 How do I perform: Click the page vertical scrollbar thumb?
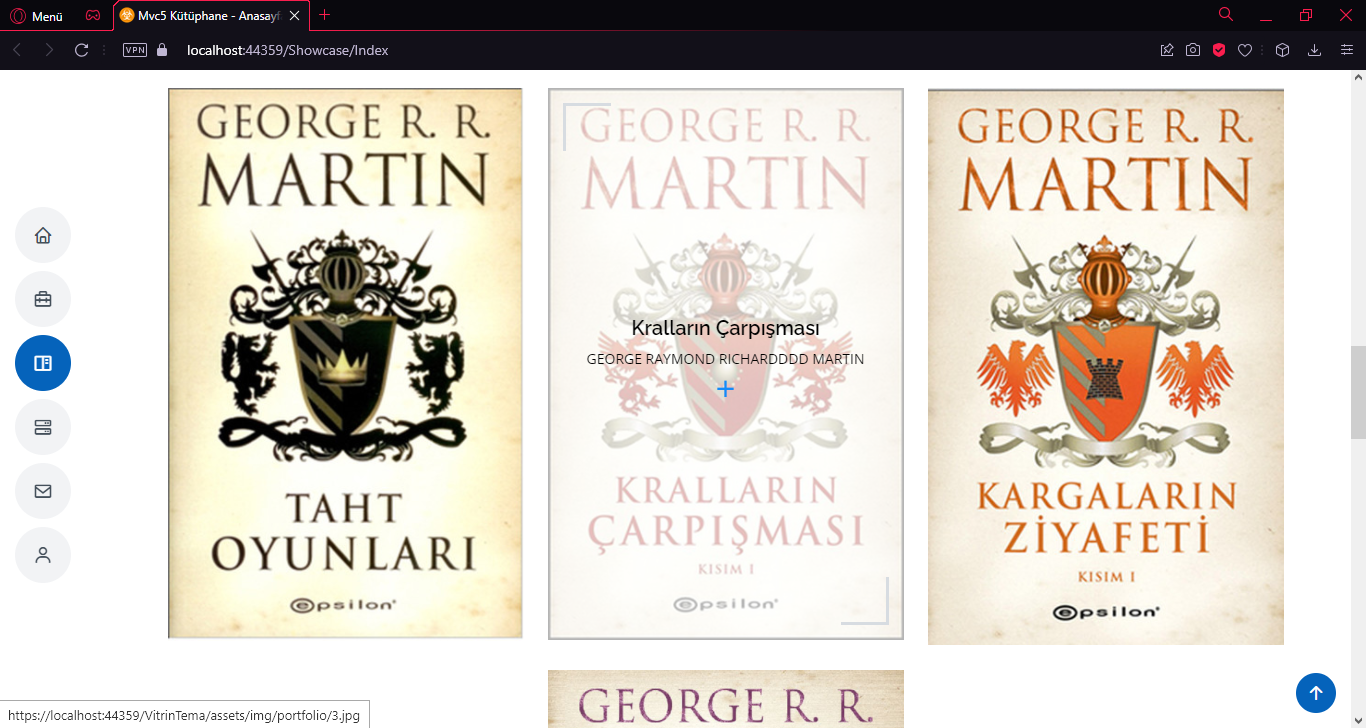(x=1358, y=393)
